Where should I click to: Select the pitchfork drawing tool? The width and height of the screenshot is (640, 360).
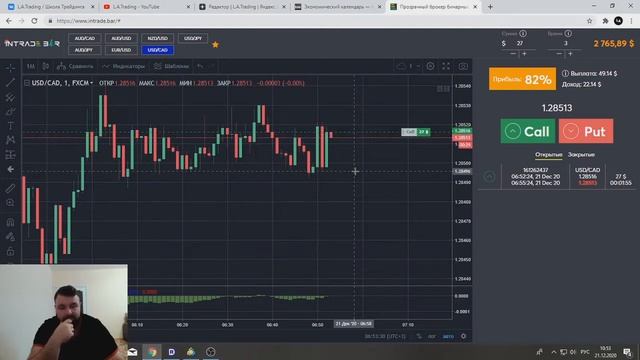click(10, 97)
